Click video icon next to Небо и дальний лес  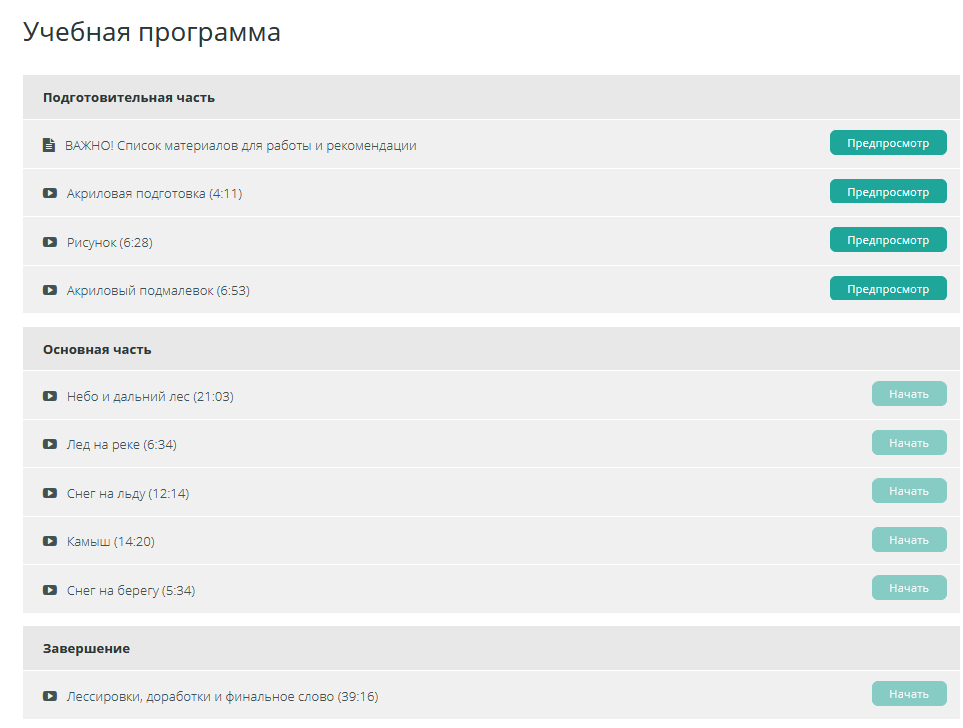[50, 396]
